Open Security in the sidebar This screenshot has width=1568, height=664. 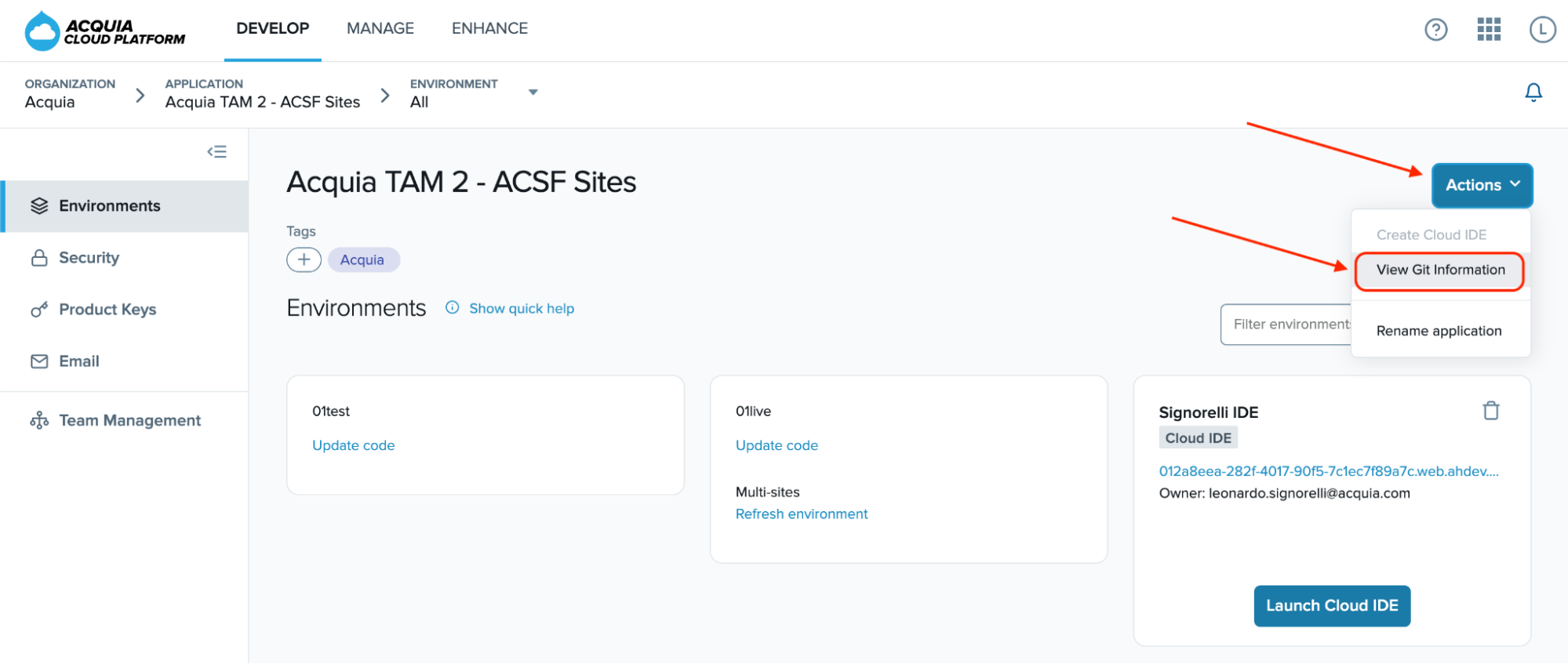click(126, 258)
